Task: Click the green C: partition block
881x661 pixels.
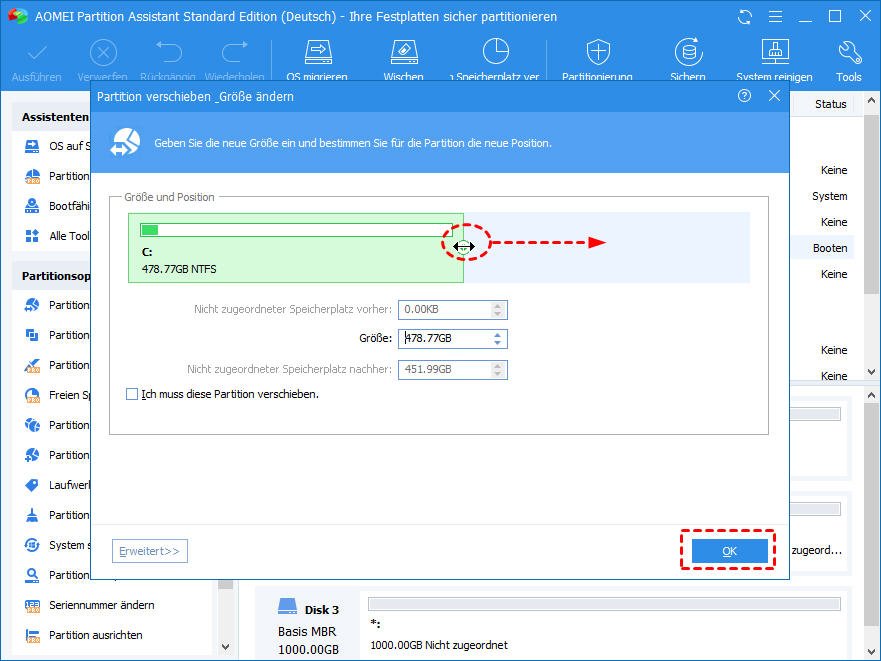Action: click(x=296, y=248)
